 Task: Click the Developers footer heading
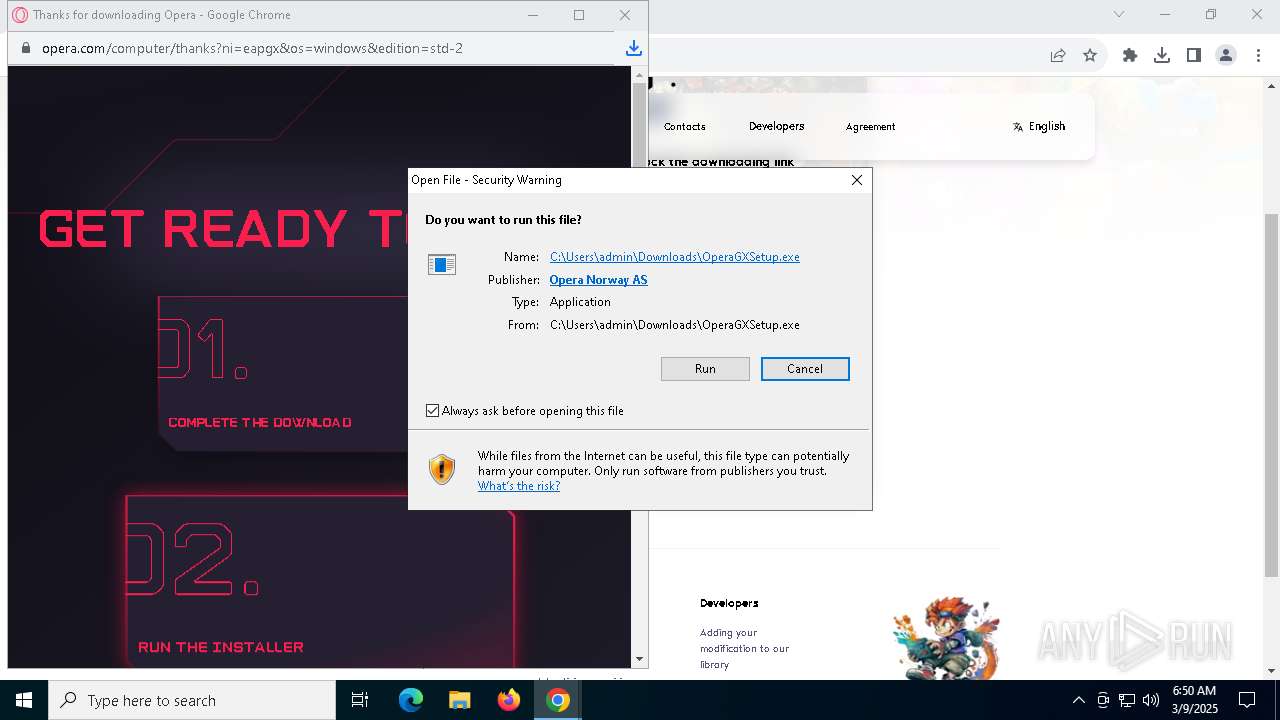point(729,603)
